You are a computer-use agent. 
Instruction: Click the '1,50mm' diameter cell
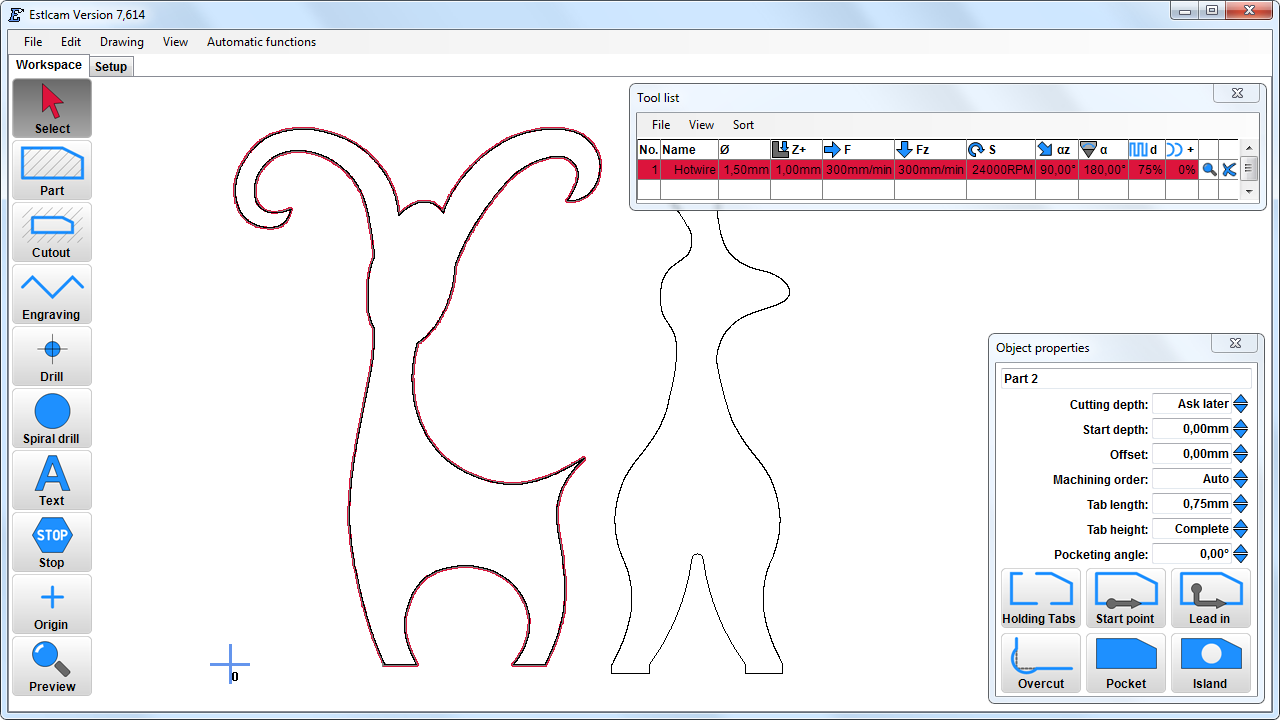[x=744, y=170]
